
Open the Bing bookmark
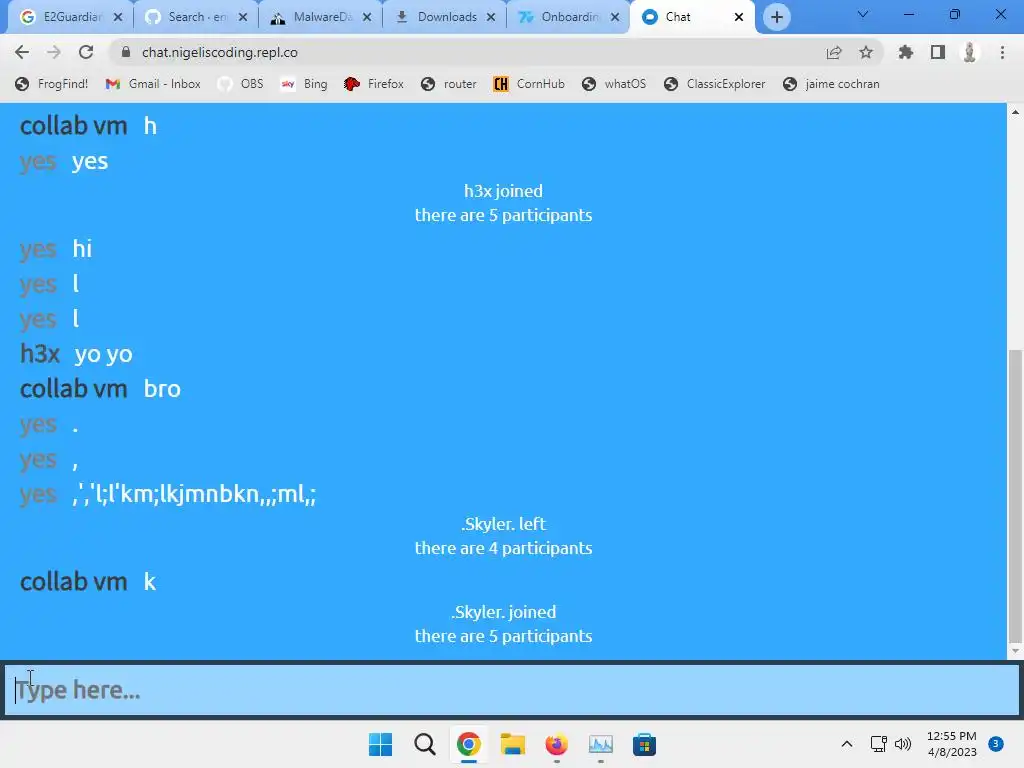click(x=304, y=84)
